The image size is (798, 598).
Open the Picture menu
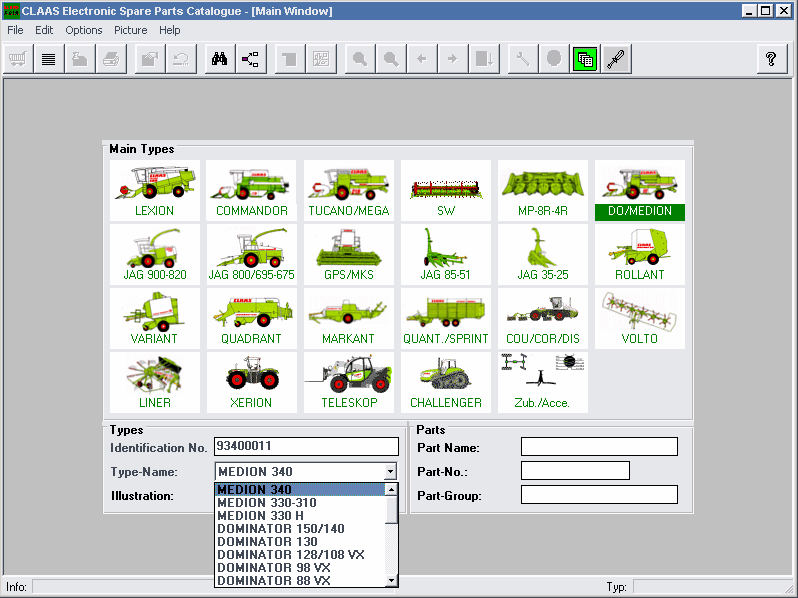[130, 30]
